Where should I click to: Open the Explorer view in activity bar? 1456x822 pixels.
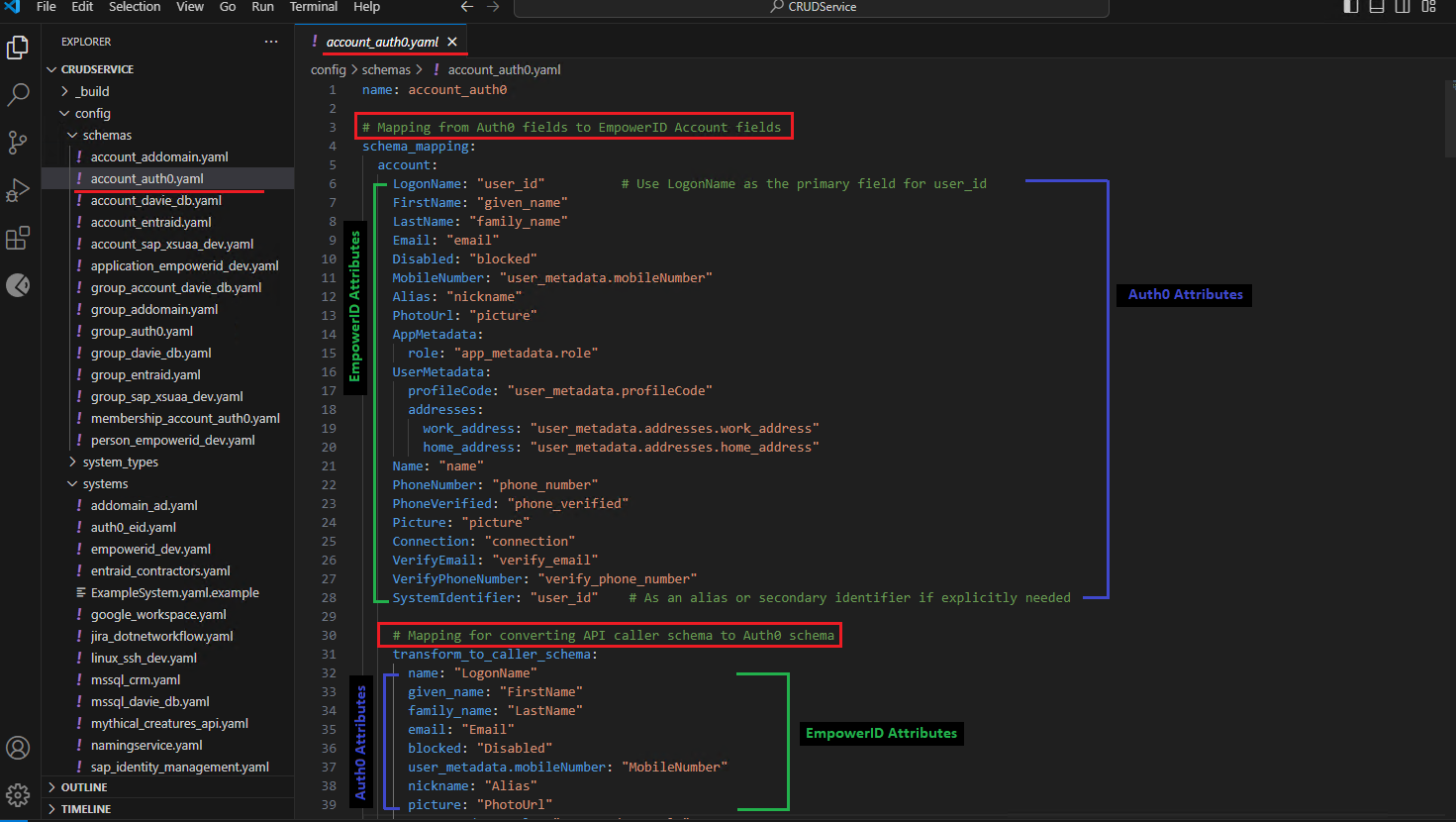[x=18, y=47]
